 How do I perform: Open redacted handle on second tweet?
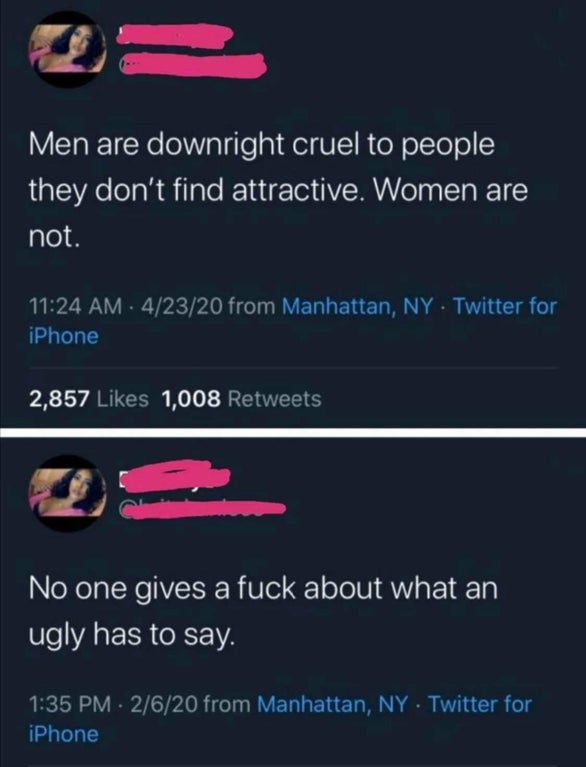tap(203, 509)
